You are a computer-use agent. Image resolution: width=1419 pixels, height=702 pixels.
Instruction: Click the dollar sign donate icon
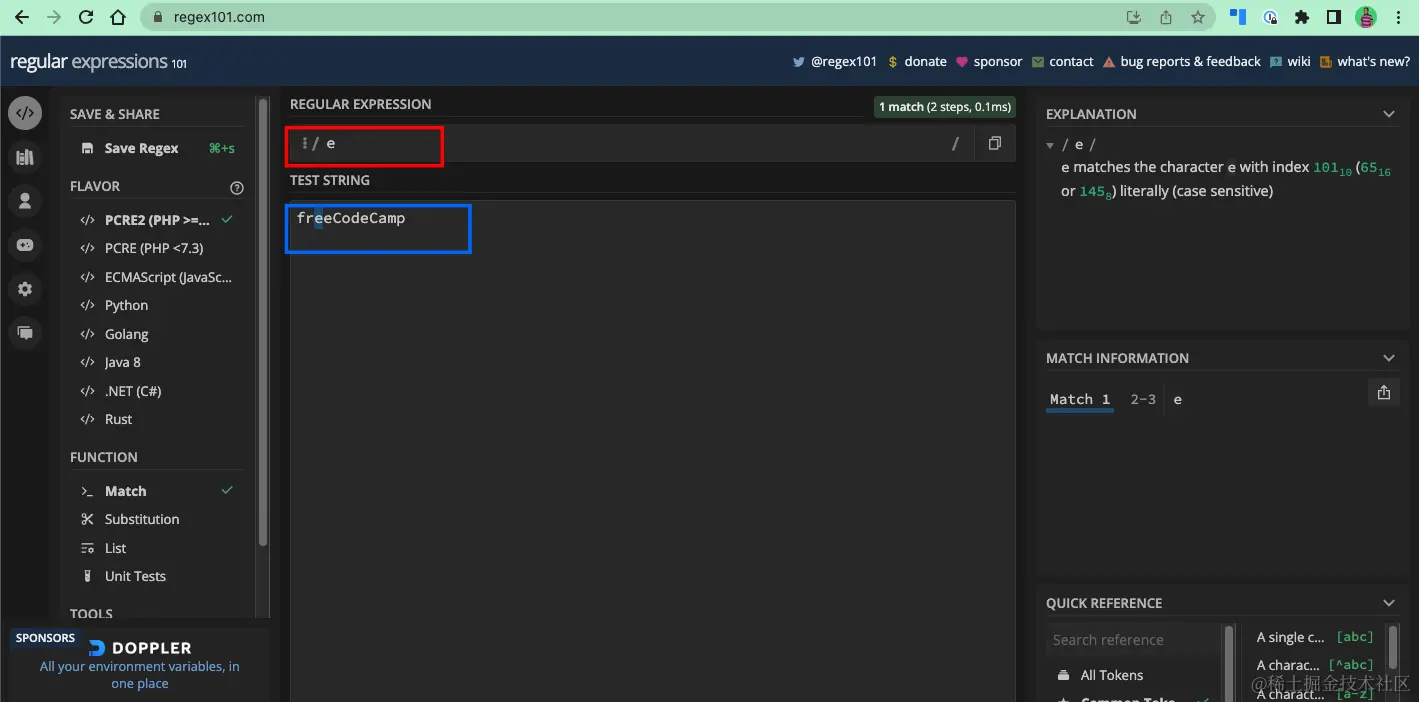click(x=892, y=62)
